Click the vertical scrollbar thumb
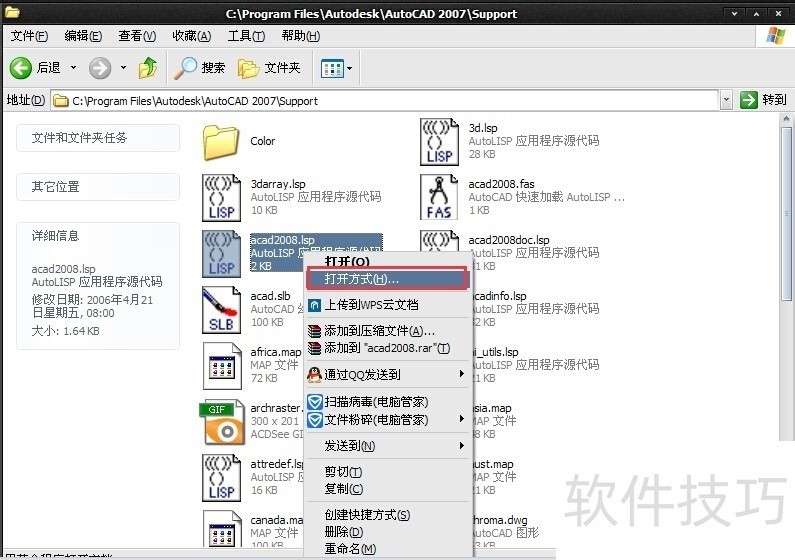The height and width of the screenshot is (560, 795). coord(787,215)
